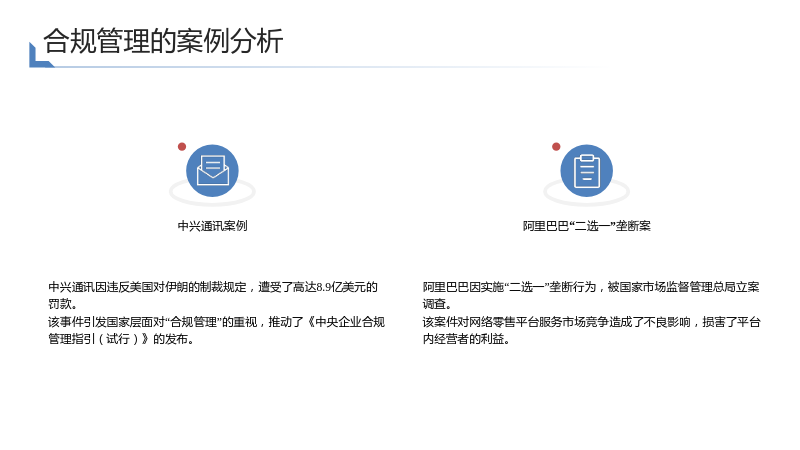
Task: Select the title 合规管理的案例分析
Action: 163,41
